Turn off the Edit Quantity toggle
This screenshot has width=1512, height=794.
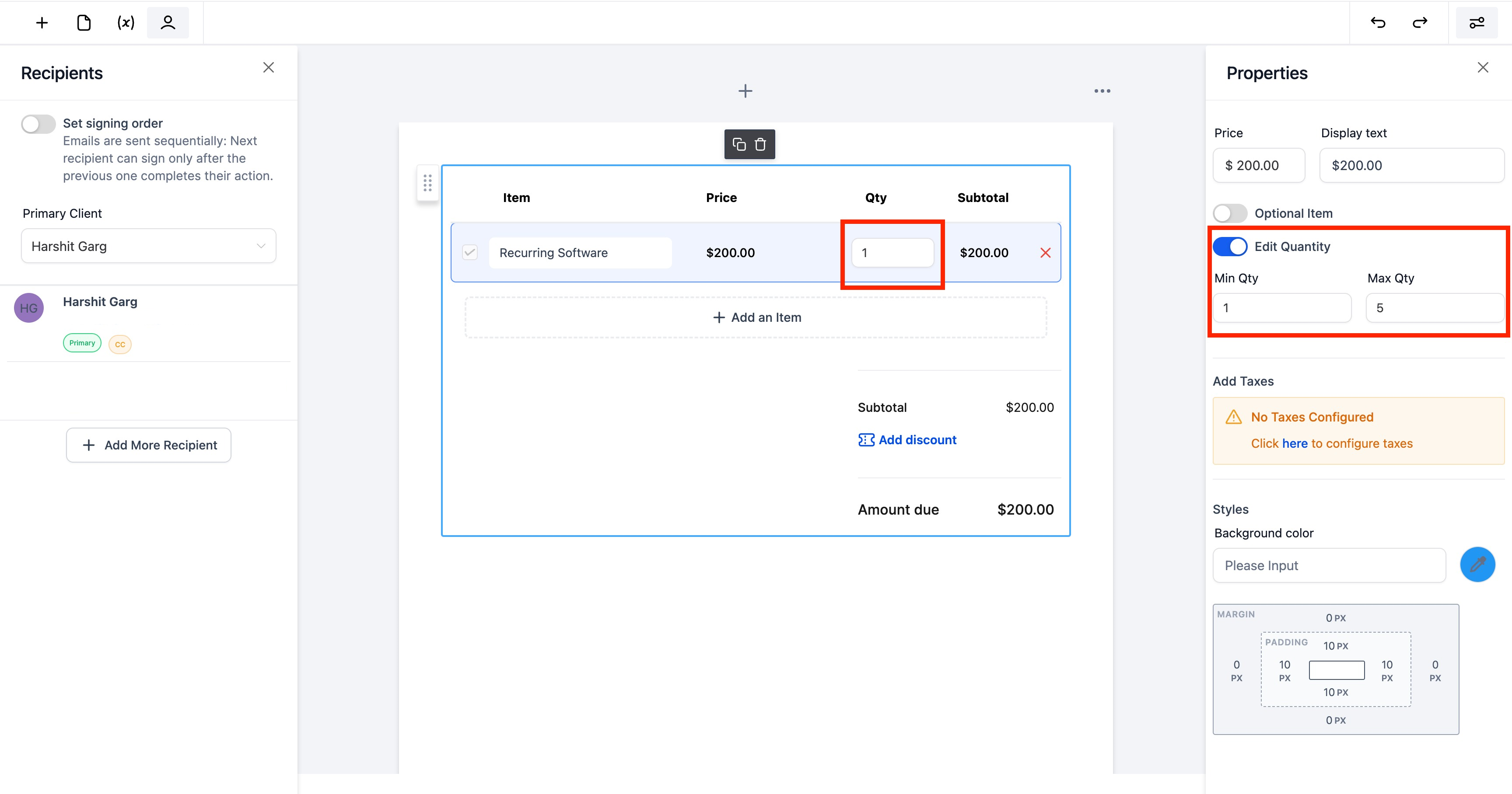[x=1230, y=246]
